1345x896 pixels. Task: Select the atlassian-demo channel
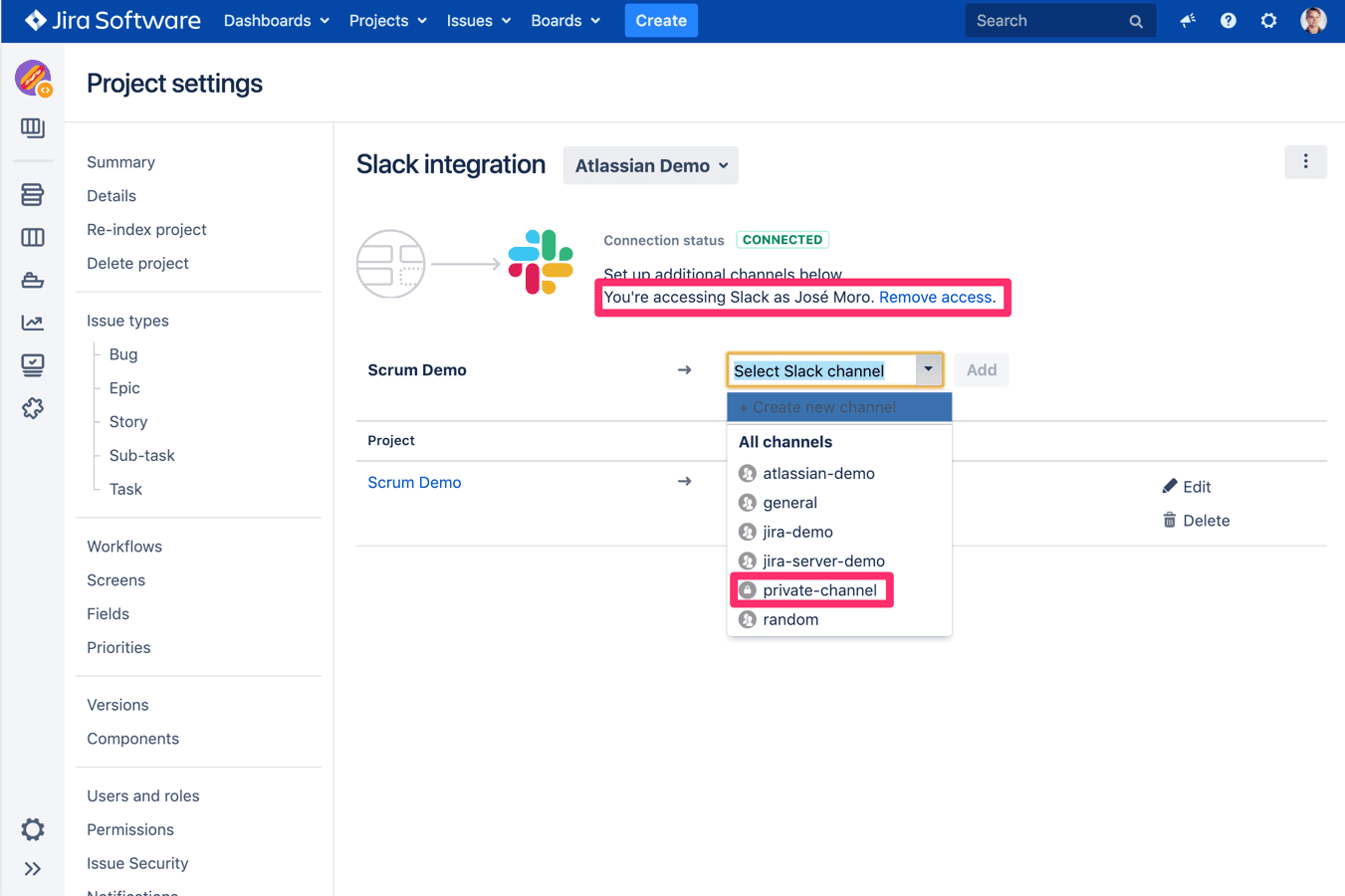coord(839,473)
